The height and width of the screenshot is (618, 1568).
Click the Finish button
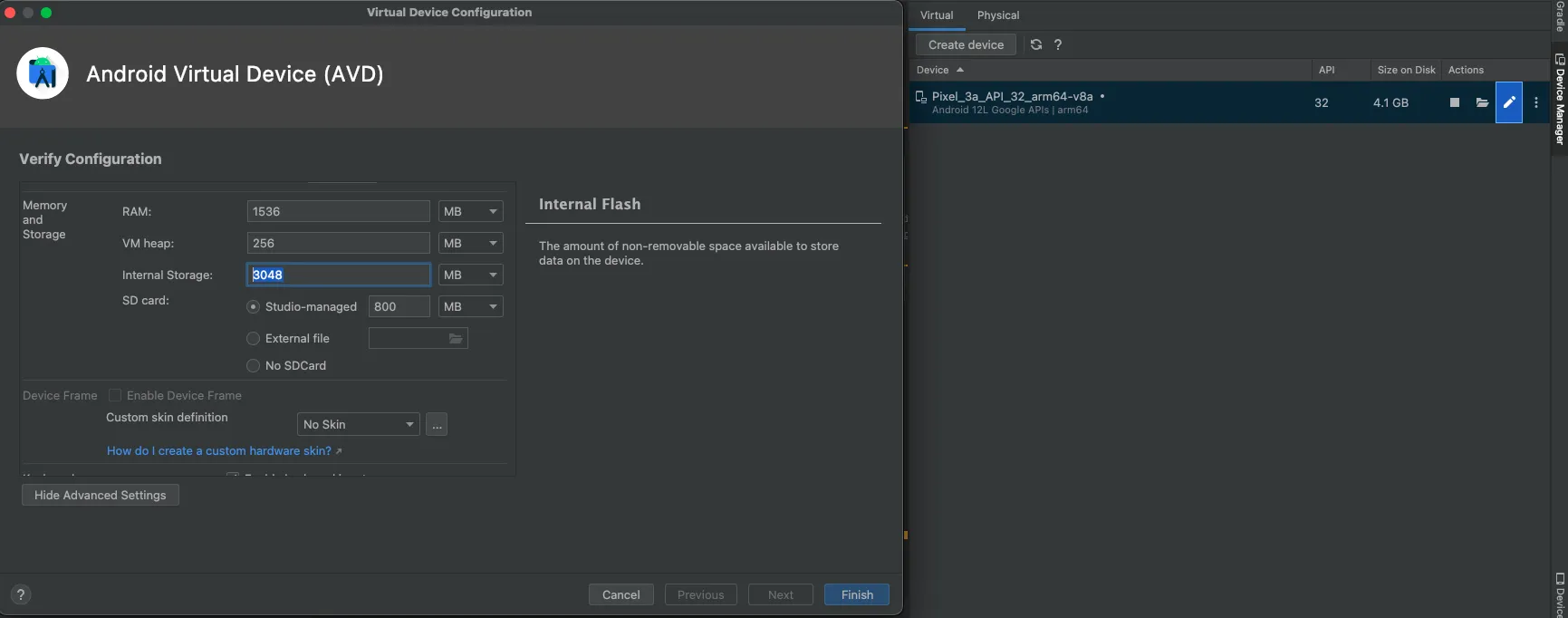click(x=856, y=594)
